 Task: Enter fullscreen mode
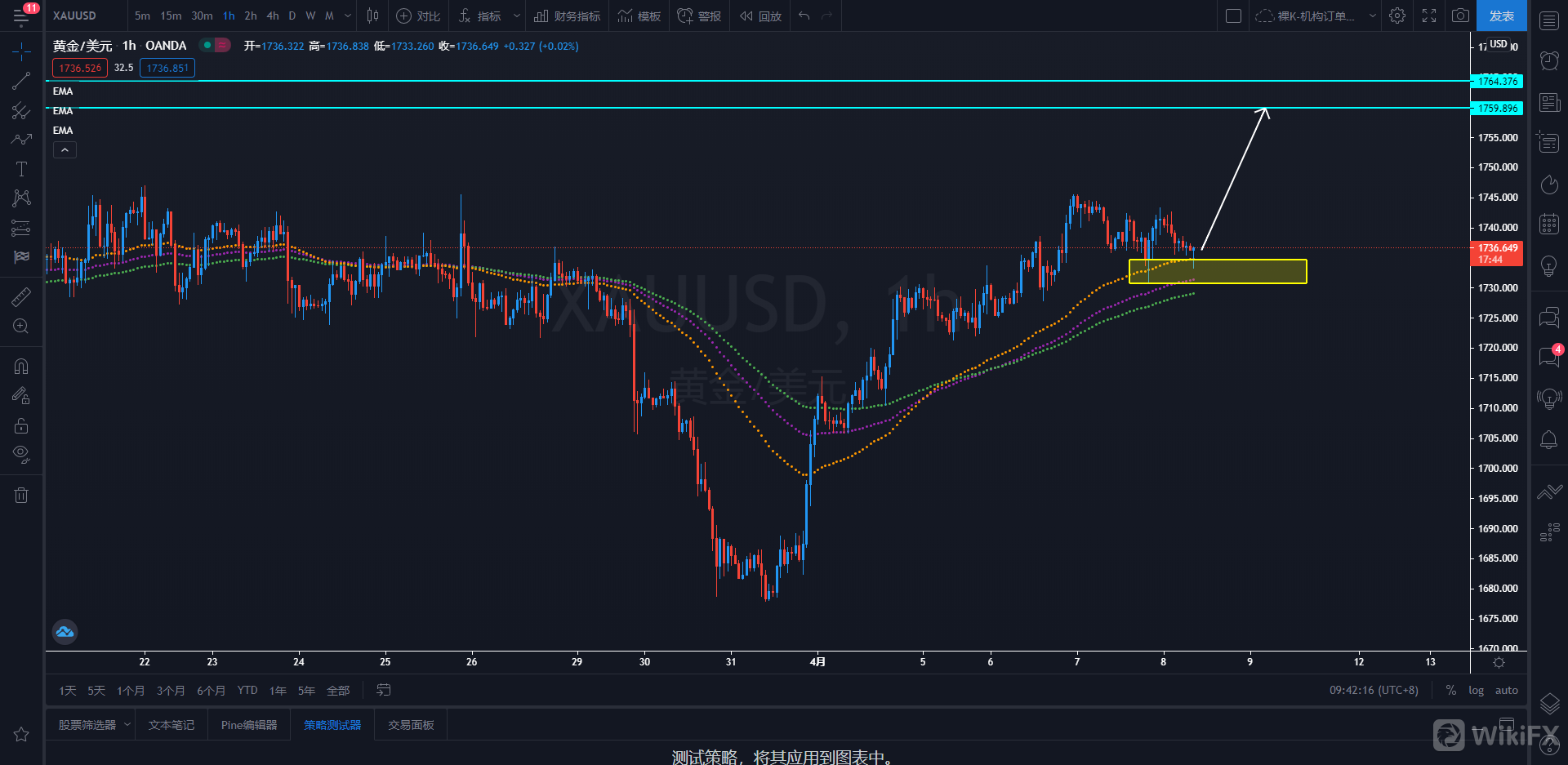point(1429,16)
